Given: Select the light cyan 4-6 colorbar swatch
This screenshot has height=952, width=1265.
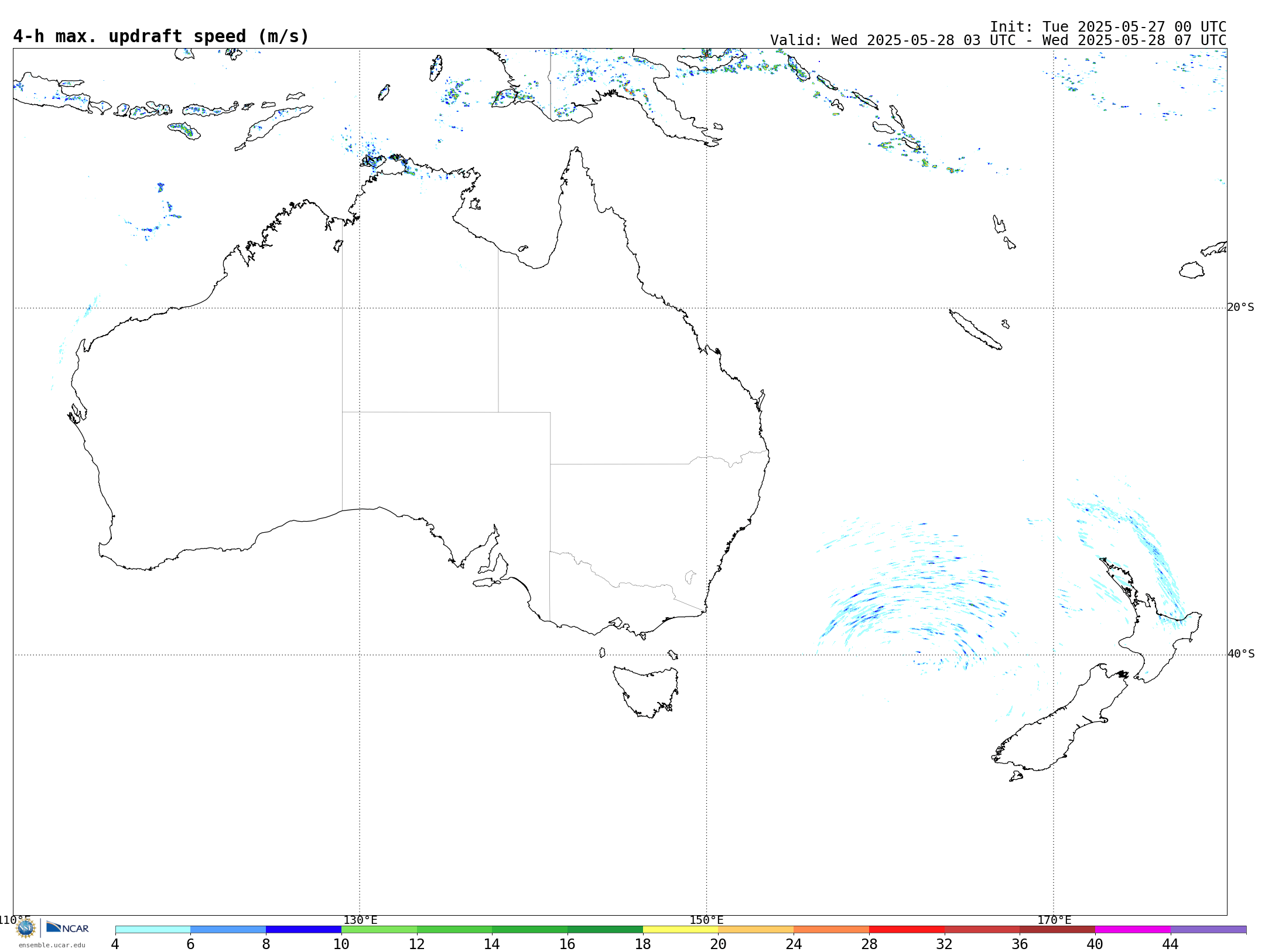Looking at the screenshot, I should click(x=153, y=930).
